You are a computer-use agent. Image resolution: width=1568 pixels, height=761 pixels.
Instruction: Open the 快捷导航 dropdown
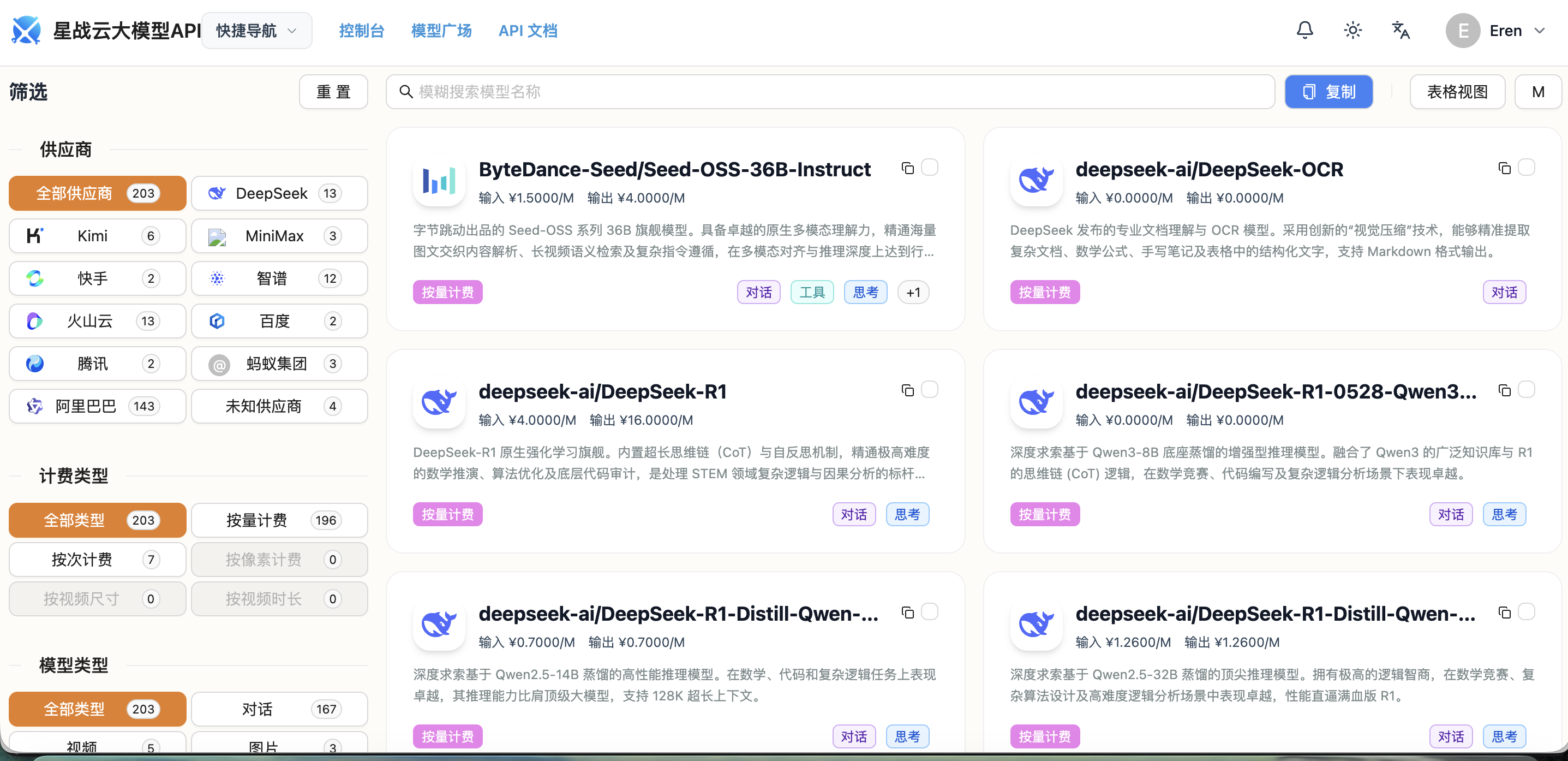pyautogui.click(x=256, y=30)
